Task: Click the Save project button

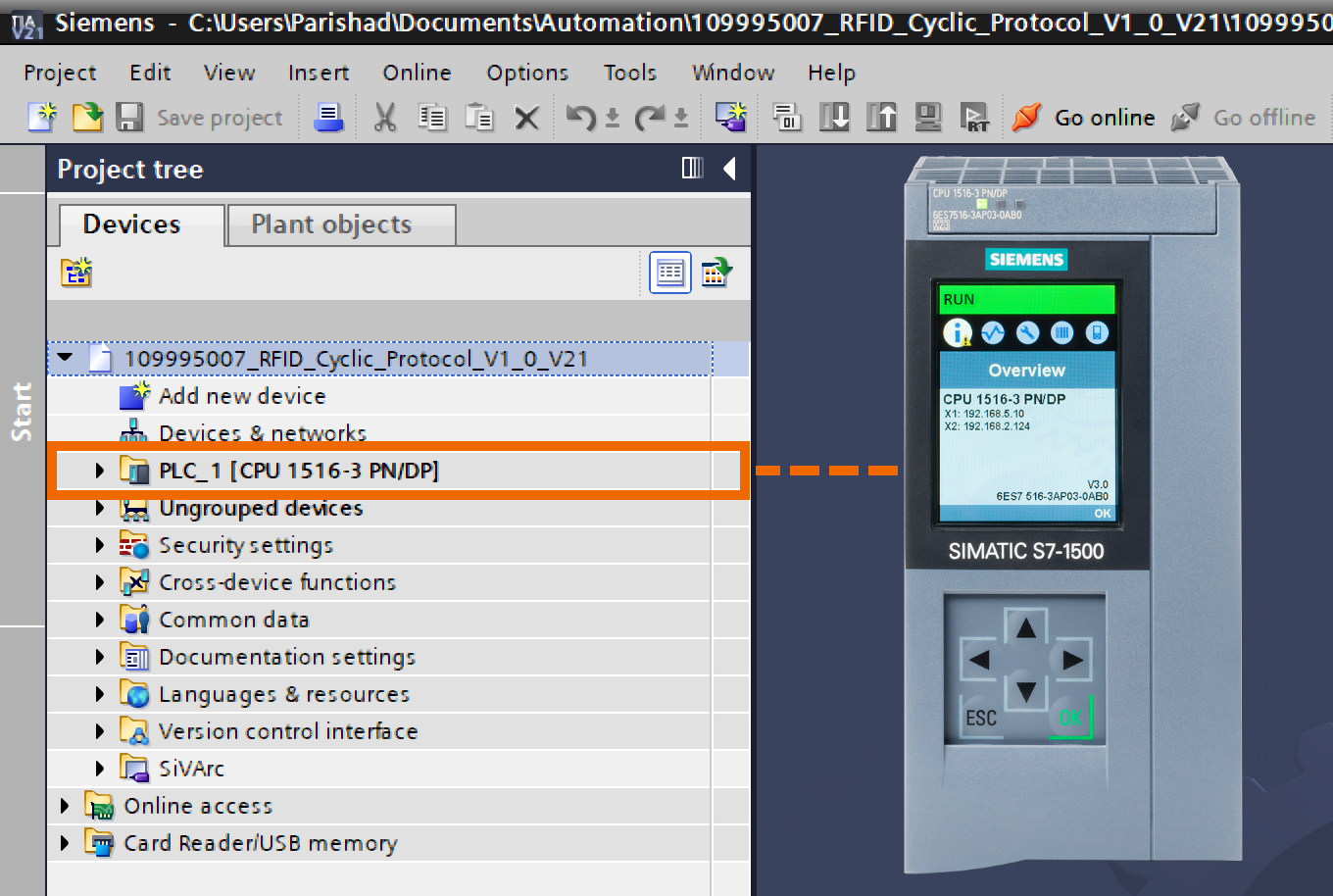Action: (x=200, y=118)
